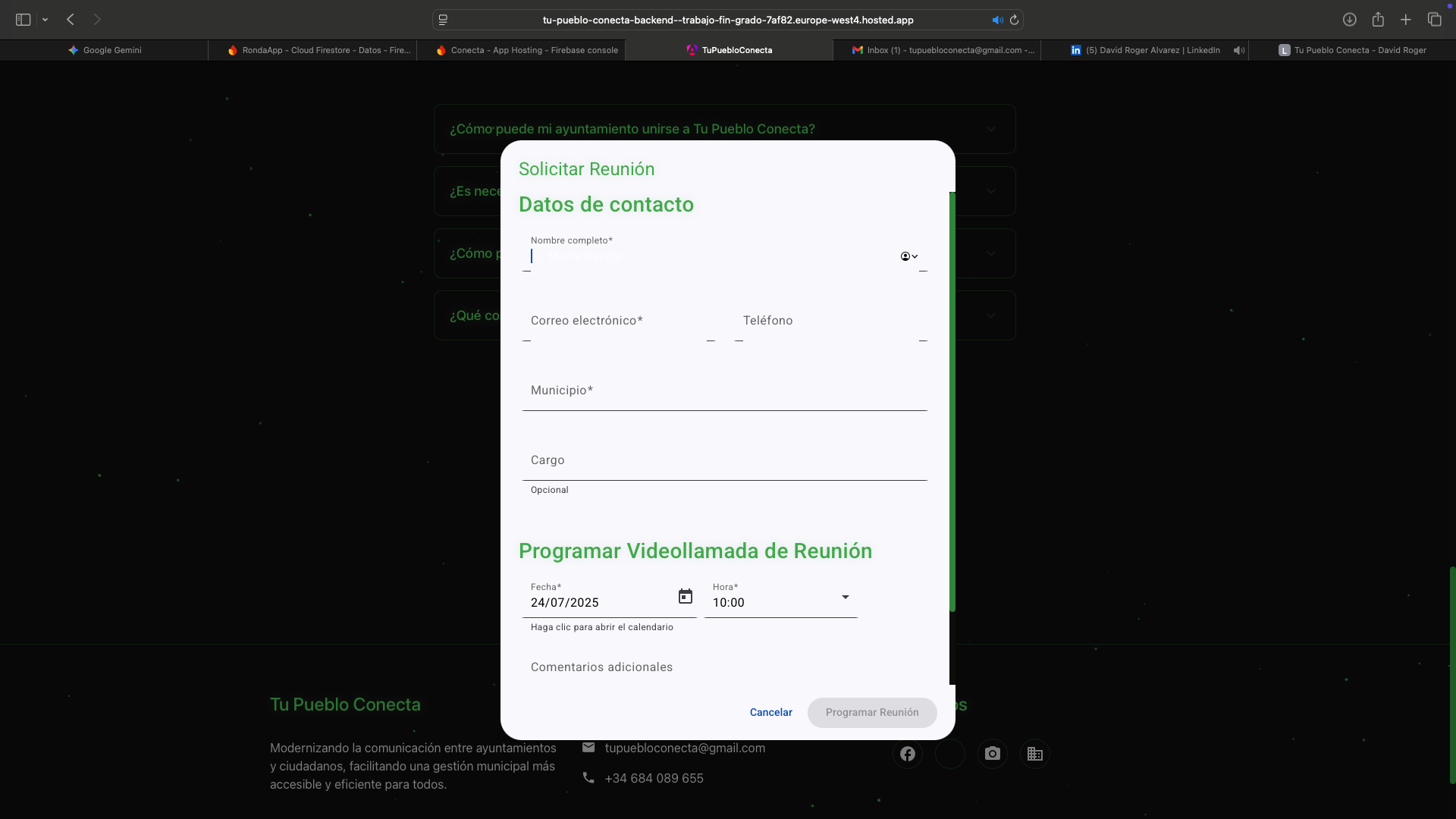
Task: Reload the page with refresh icon
Action: coord(1014,20)
